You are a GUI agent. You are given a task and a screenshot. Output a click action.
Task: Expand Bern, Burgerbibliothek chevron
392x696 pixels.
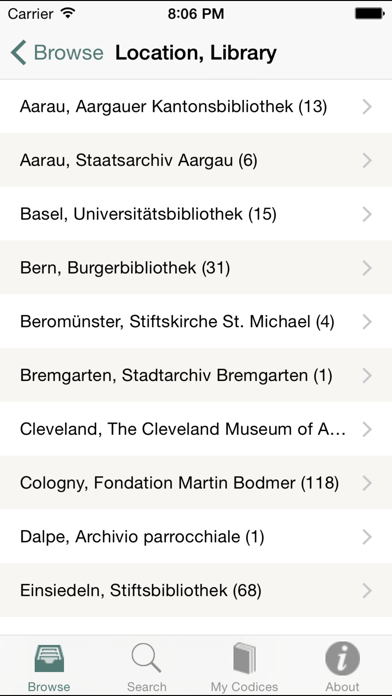(x=367, y=268)
